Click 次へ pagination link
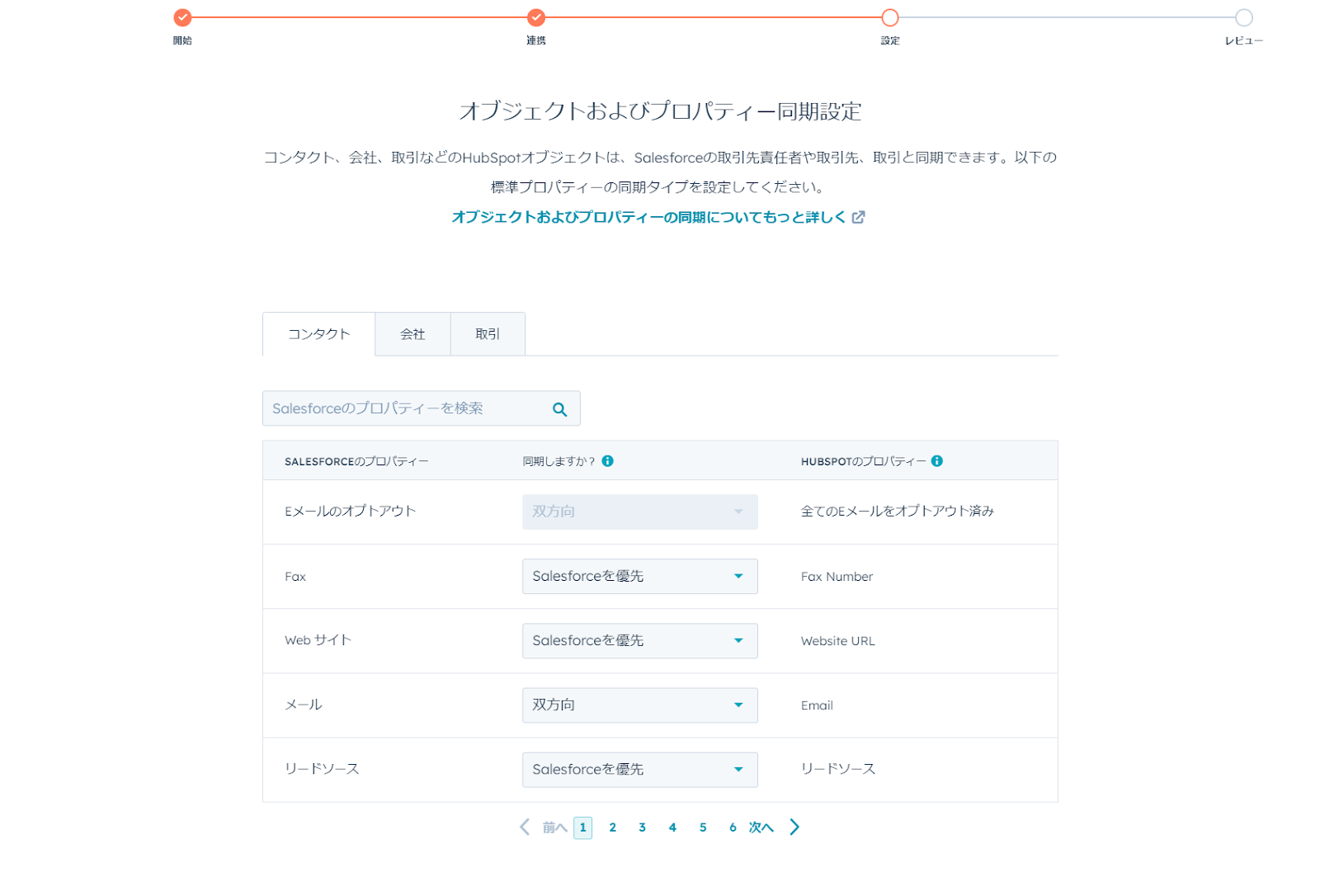1320x896 pixels. click(761, 828)
